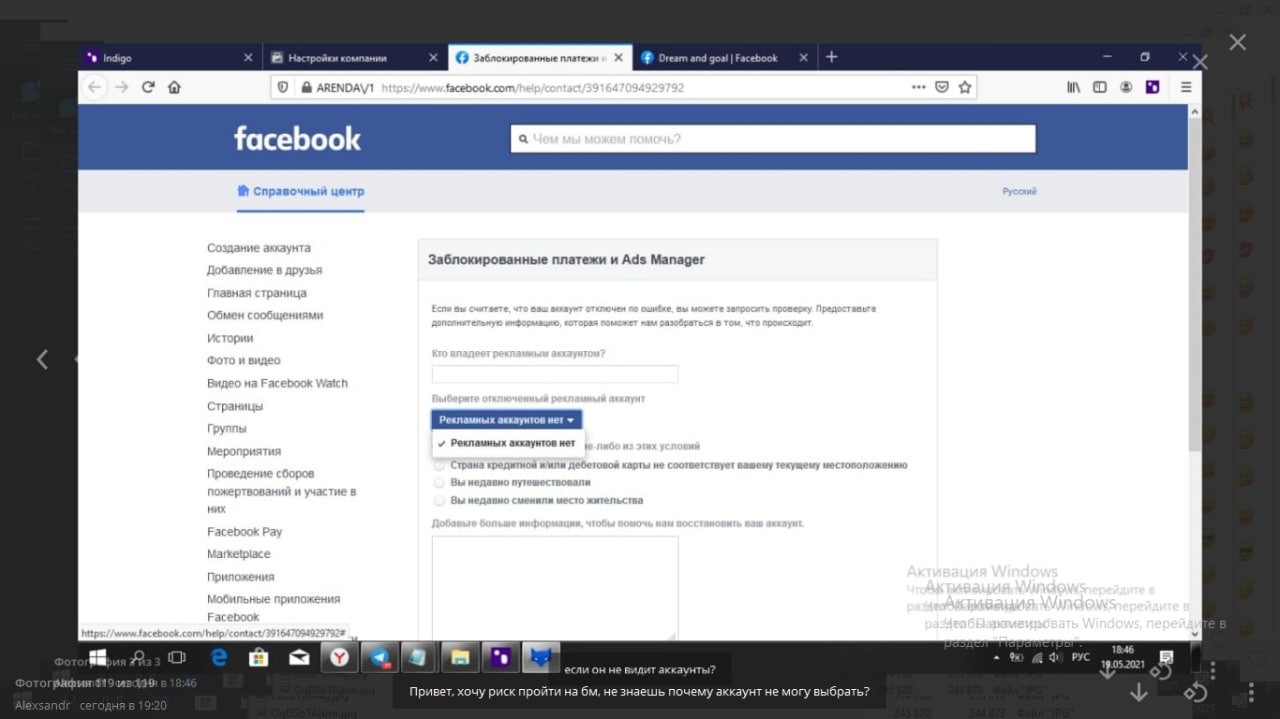1280x719 pixels.
Task: Click the Firefox forward arrow
Action: pos(121,87)
